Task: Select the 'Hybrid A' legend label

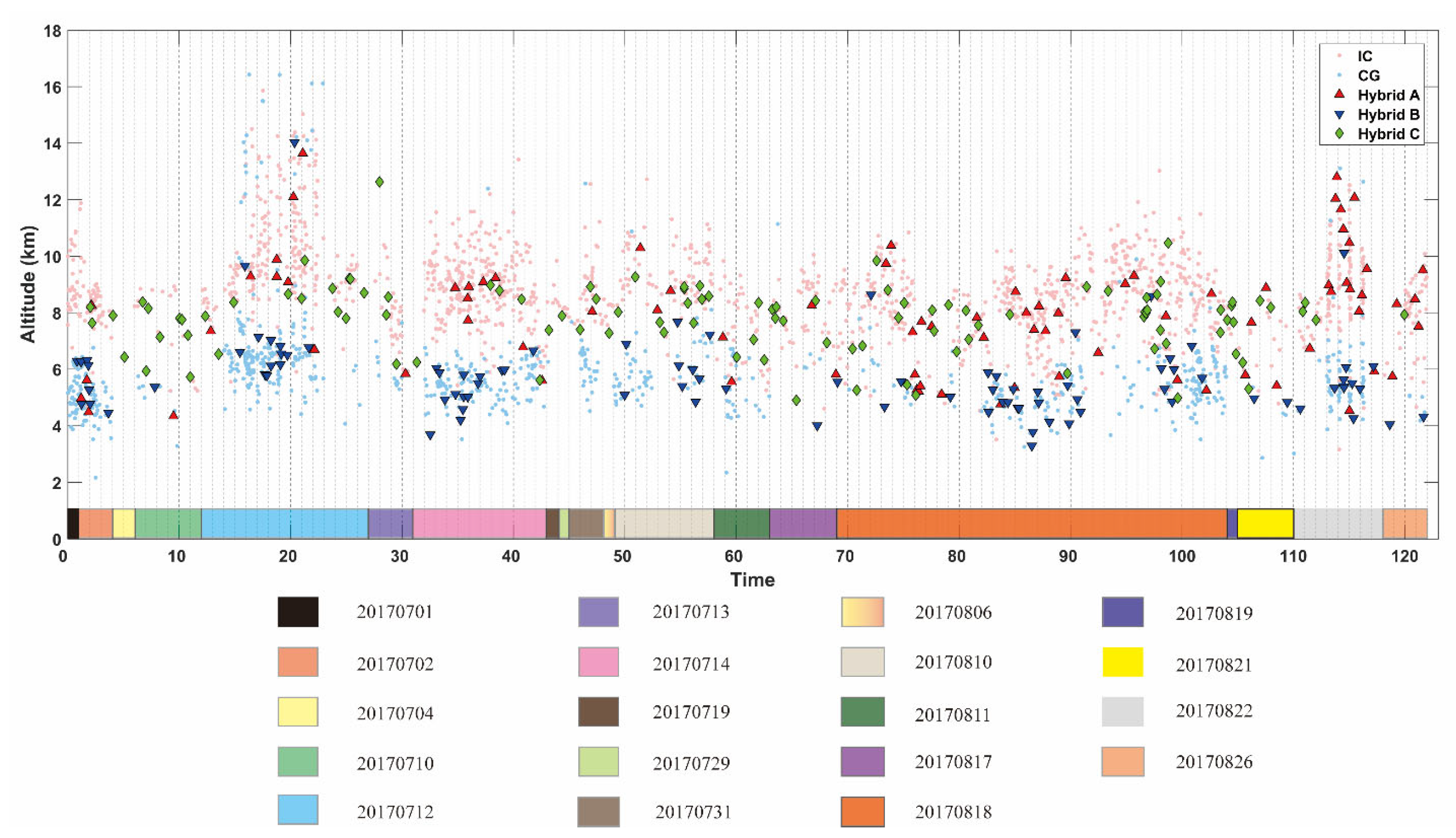Action: pyautogui.click(x=1388, y=95)
